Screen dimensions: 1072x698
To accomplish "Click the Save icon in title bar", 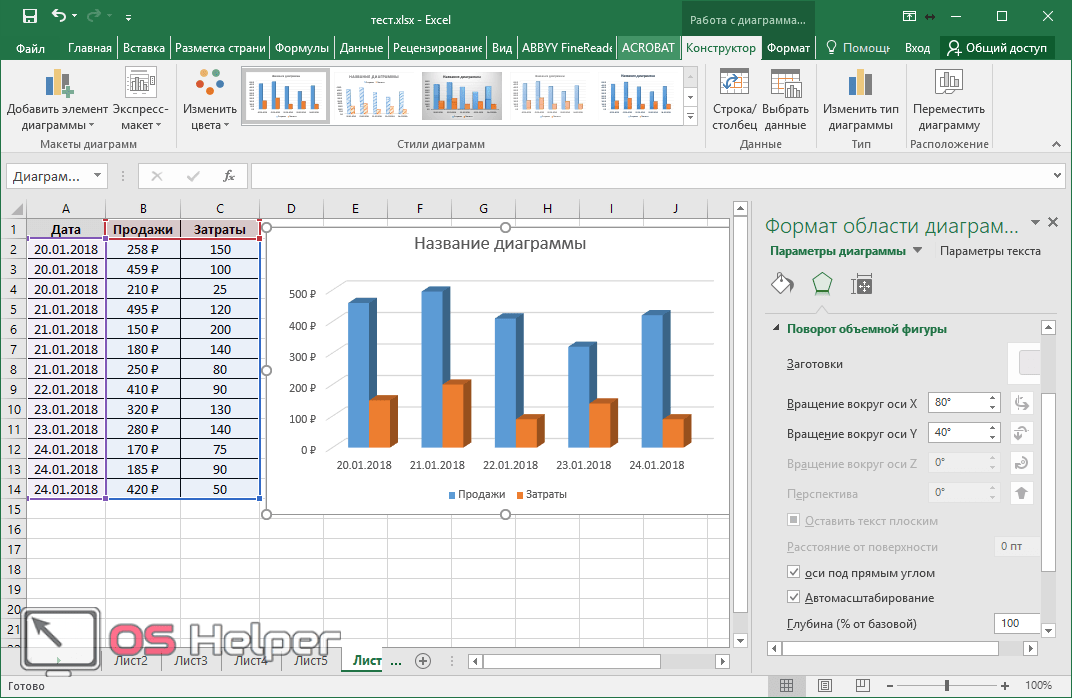I will point(29,16).
